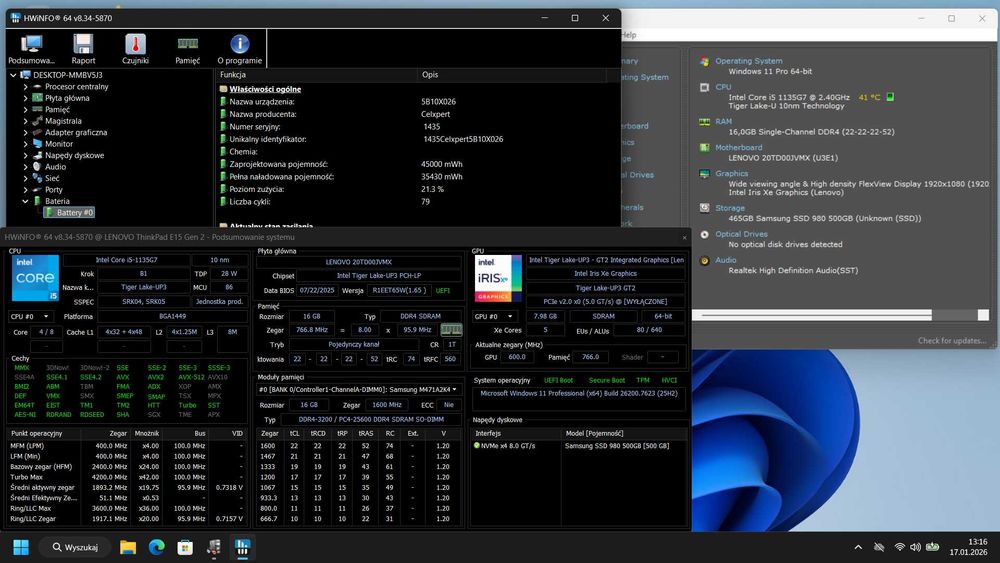1000x563 pixels.
Task: Show hidden tray icons chevron
Action: 858,547
